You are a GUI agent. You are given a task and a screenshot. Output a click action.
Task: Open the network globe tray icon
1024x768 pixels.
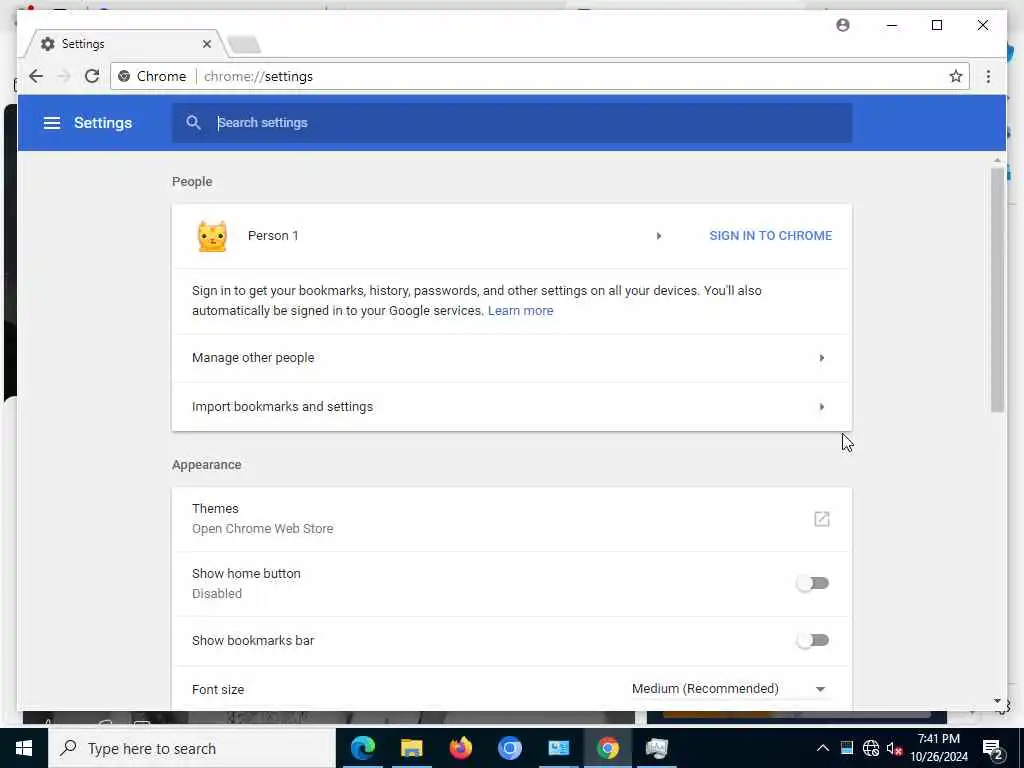871,748
